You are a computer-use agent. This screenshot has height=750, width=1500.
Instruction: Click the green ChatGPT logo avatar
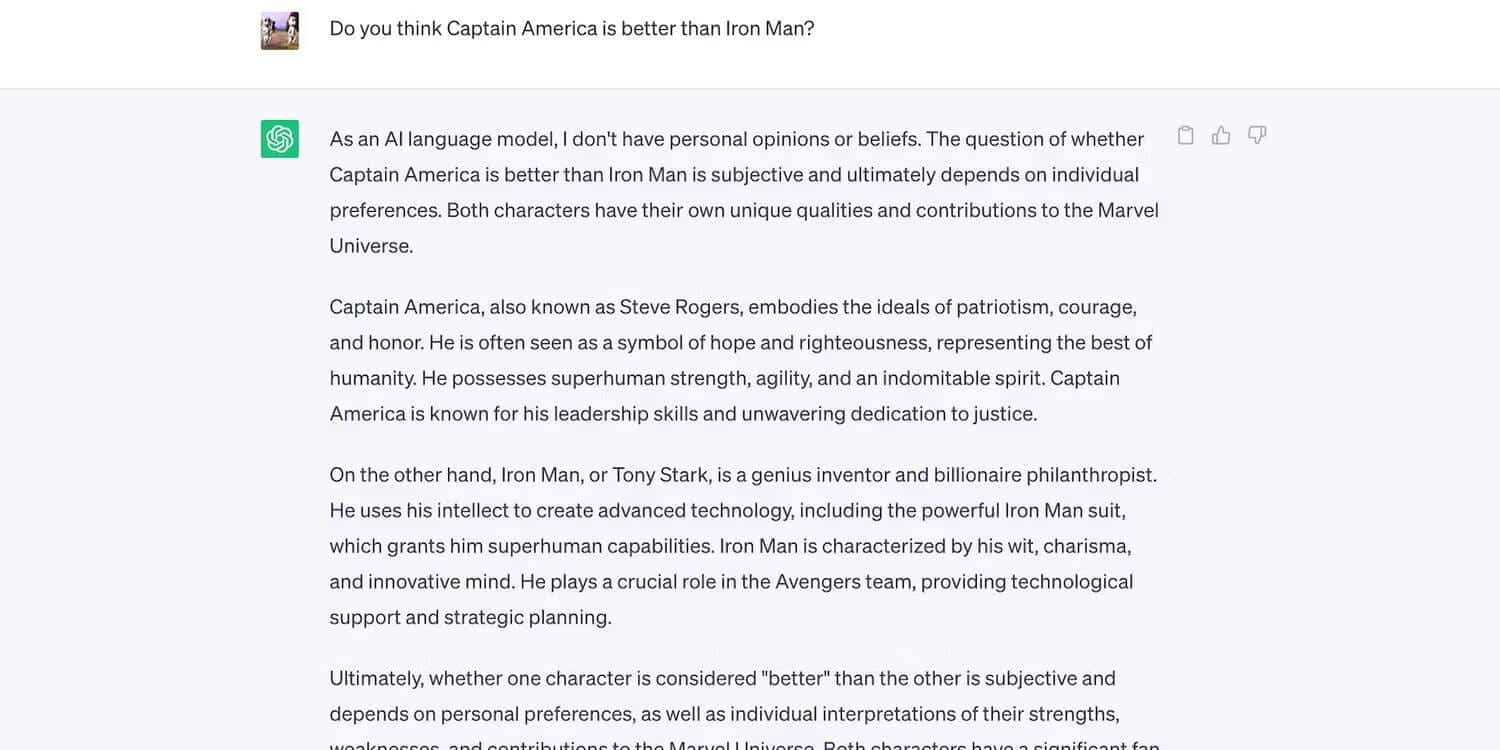tap(280, 139)
